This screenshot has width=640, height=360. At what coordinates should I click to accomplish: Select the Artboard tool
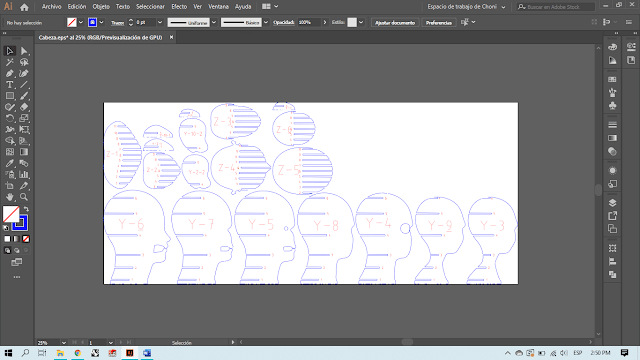[x=10, y=186]
